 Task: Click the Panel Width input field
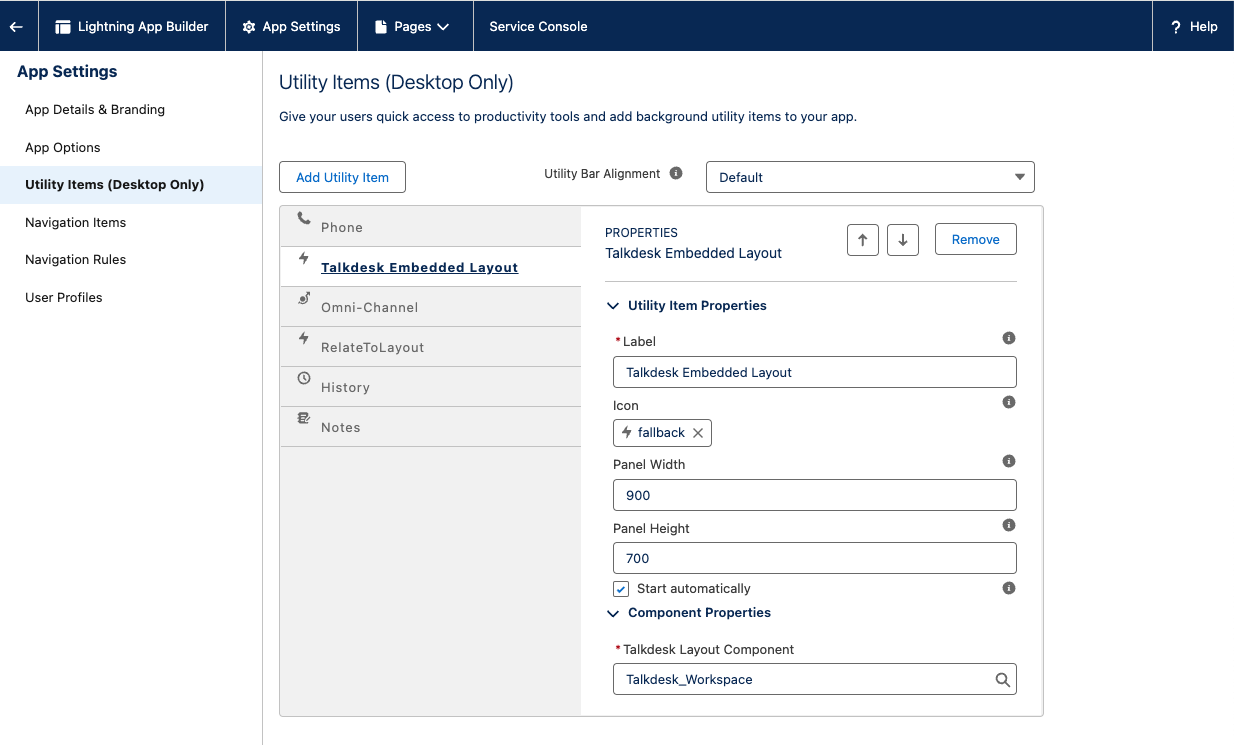tap(815, 495)
